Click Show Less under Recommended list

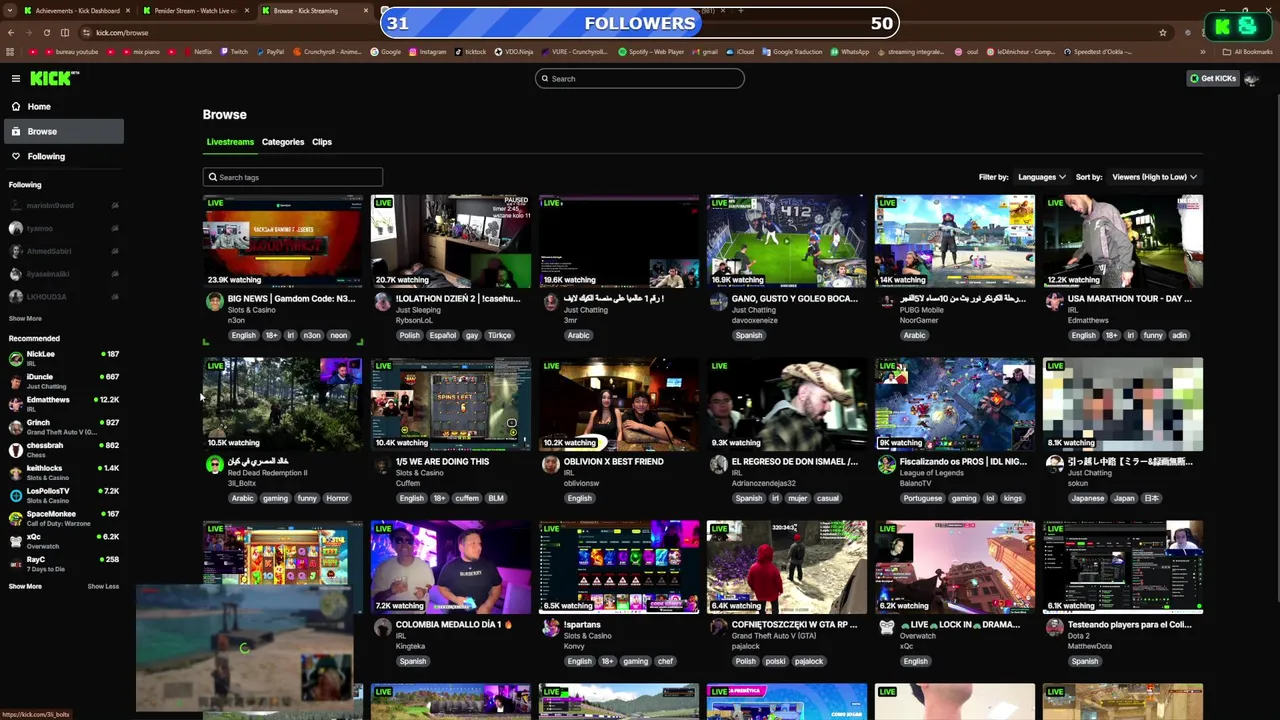click(x=103, y=586)
